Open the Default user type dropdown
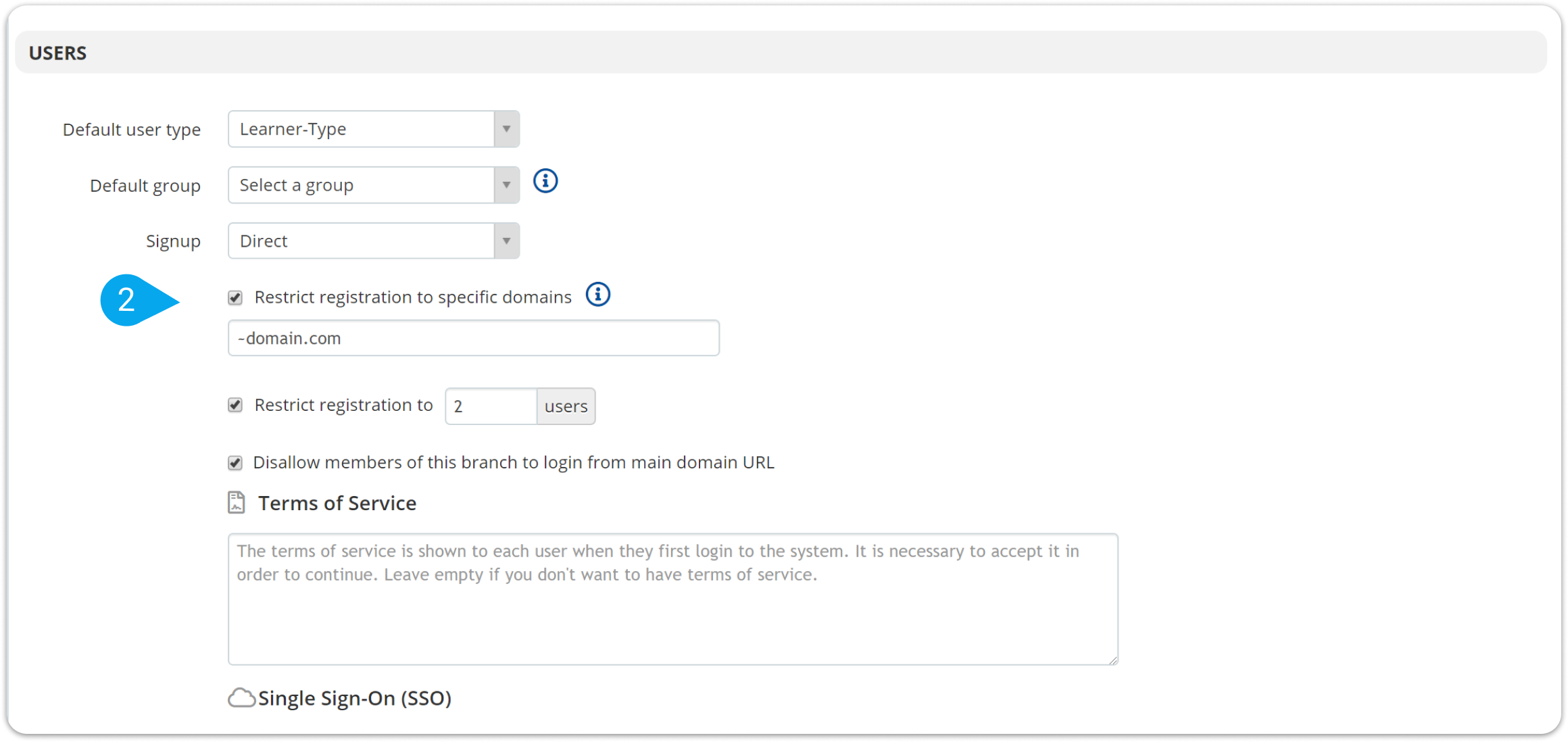 tap(361, 129)
